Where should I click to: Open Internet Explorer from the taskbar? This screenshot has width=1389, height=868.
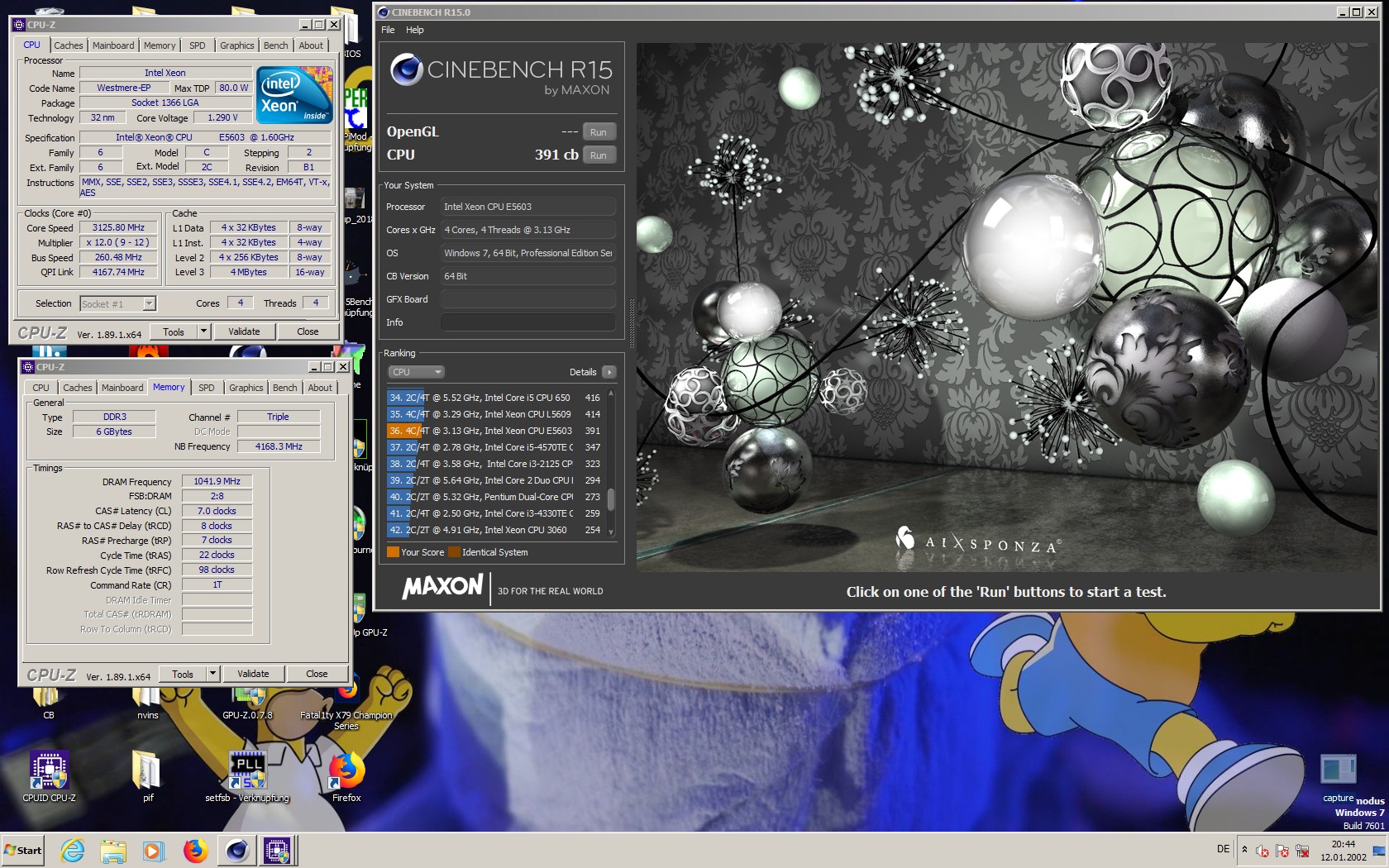(73, 851)
